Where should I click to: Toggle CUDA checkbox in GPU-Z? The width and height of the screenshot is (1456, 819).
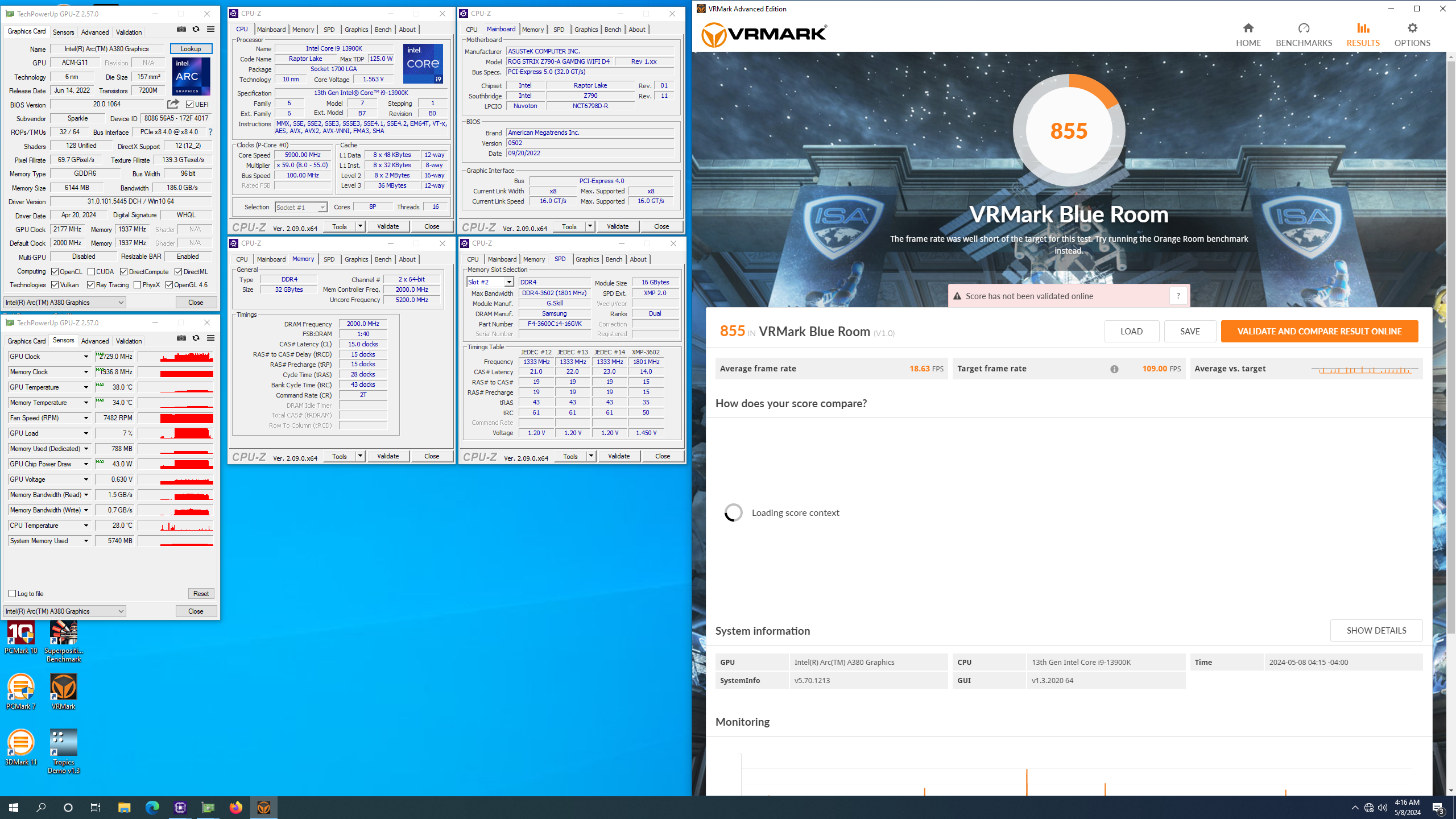[91, 272]
